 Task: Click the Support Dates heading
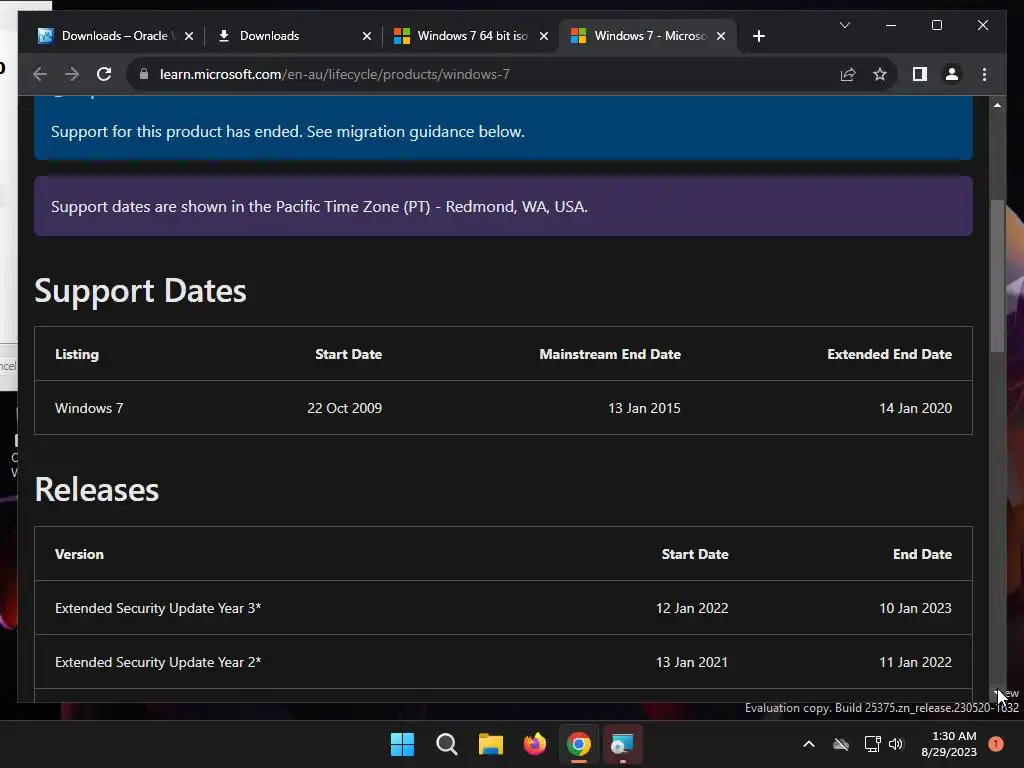(140, 291)
